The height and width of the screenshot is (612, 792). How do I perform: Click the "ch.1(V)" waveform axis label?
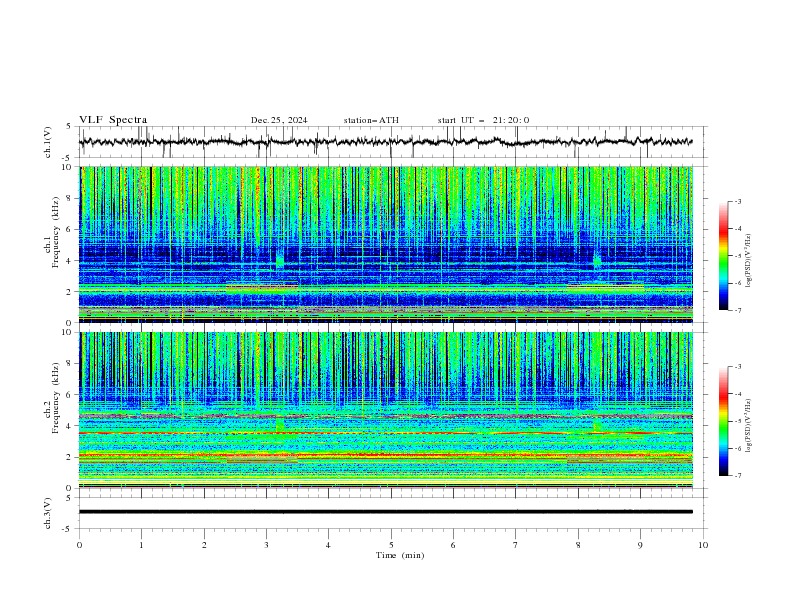[x=48, y=142]
